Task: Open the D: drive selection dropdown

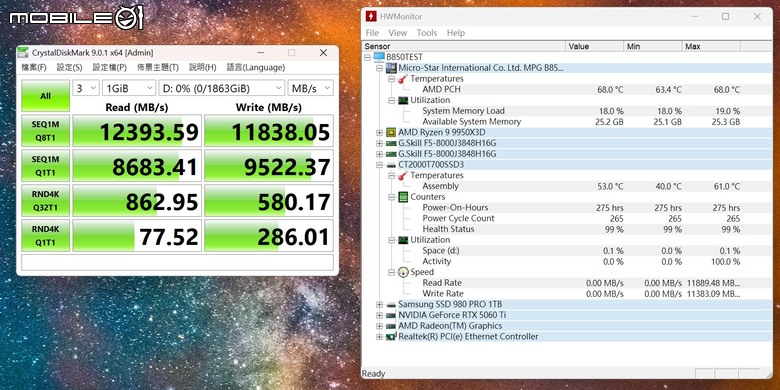Action: (222, 88)
